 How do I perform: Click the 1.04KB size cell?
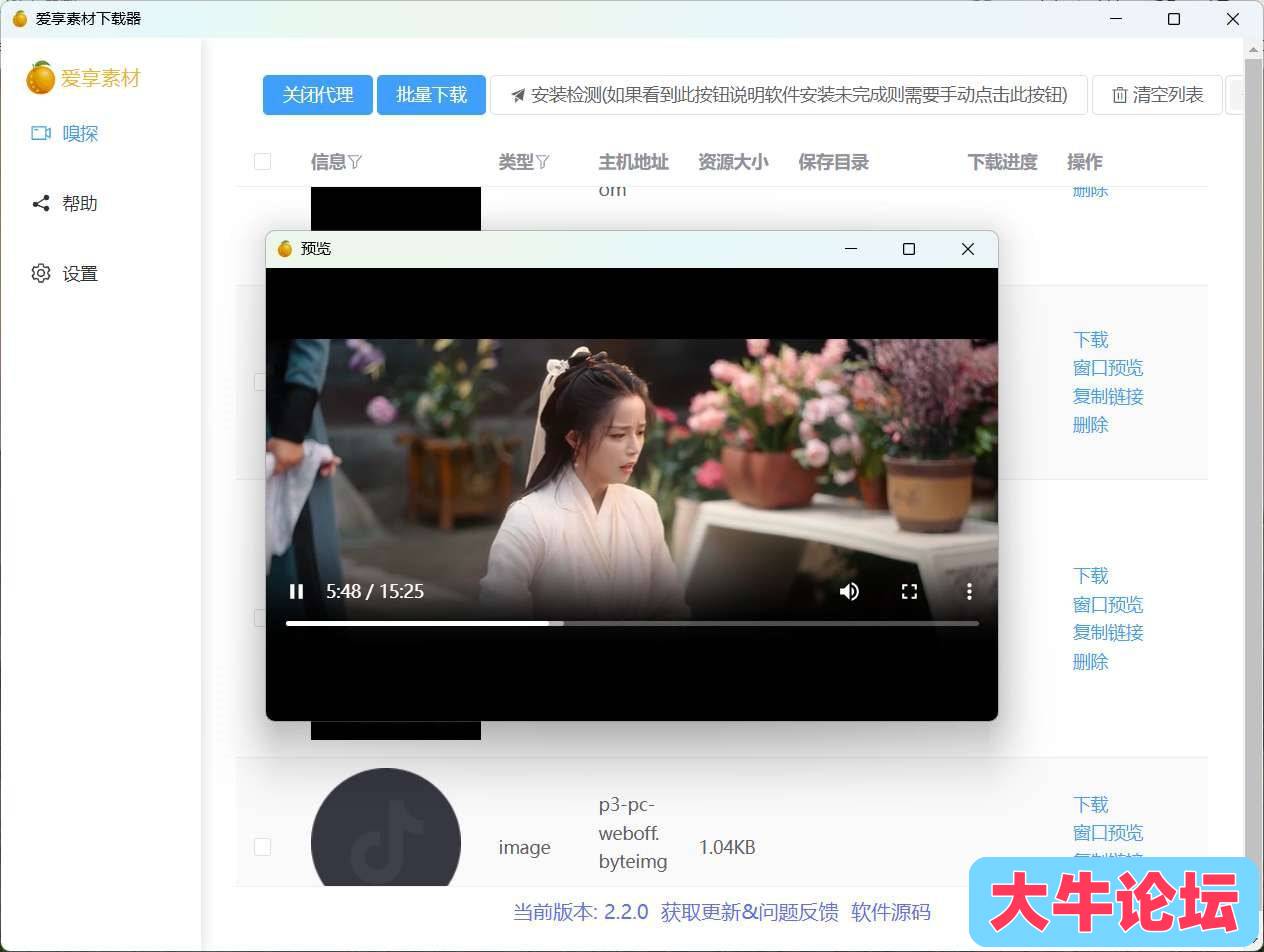coord(727,848)
